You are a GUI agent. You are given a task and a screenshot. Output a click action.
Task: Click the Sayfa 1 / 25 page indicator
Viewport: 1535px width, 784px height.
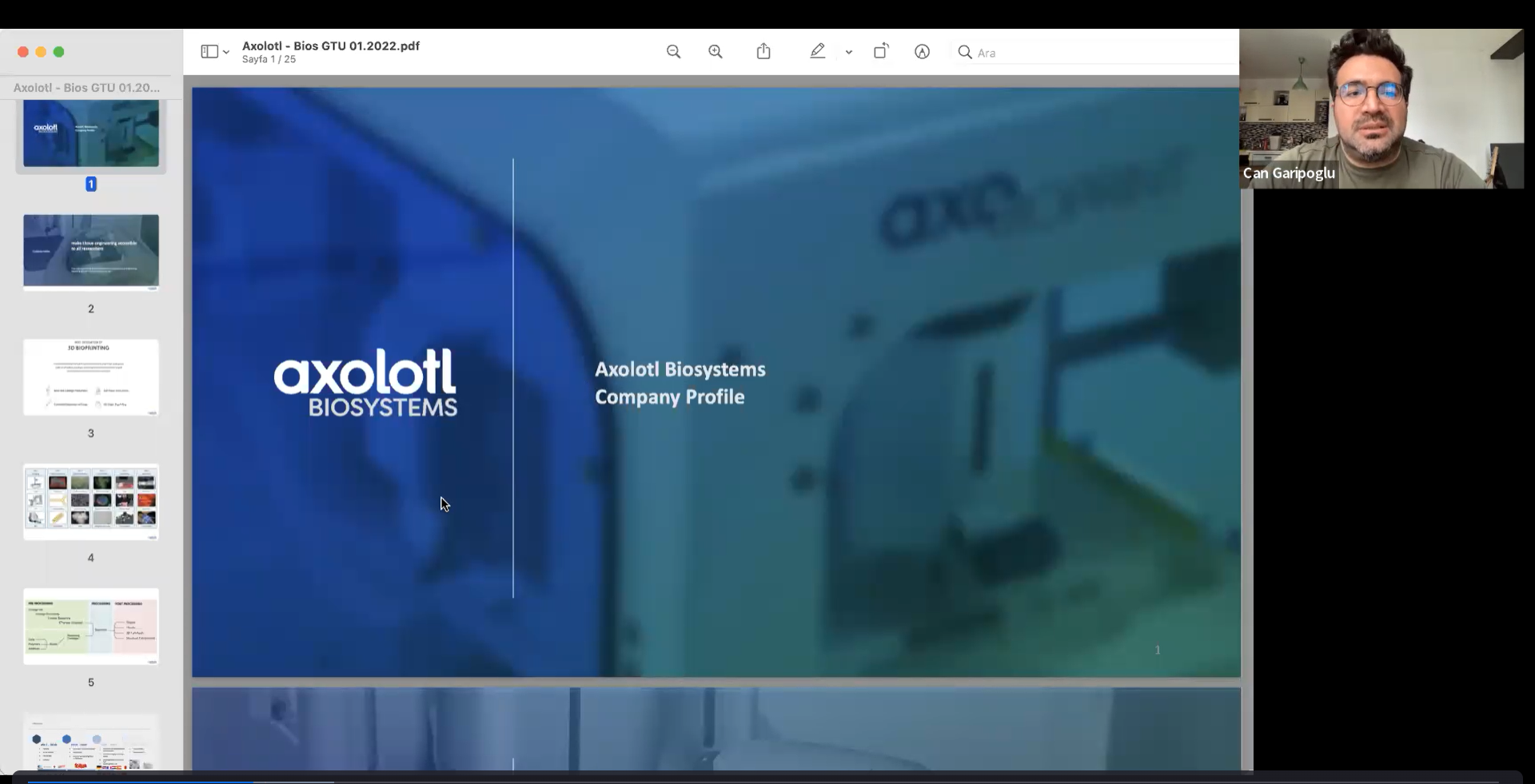point(269,59)
